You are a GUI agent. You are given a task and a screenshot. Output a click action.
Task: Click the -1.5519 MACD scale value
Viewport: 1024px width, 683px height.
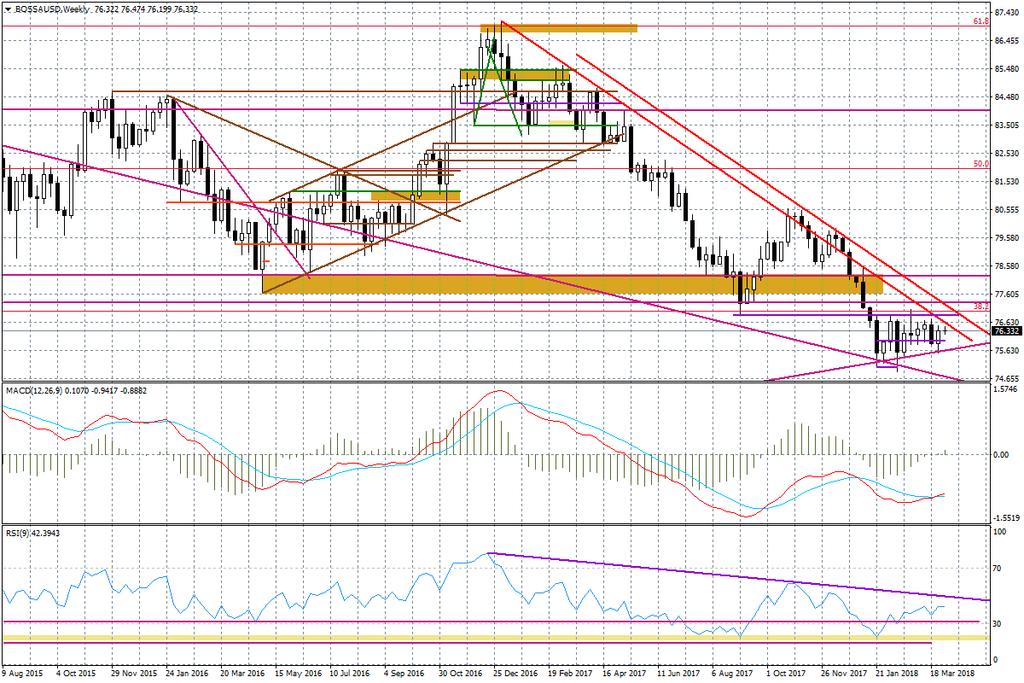coord(1006,518)
